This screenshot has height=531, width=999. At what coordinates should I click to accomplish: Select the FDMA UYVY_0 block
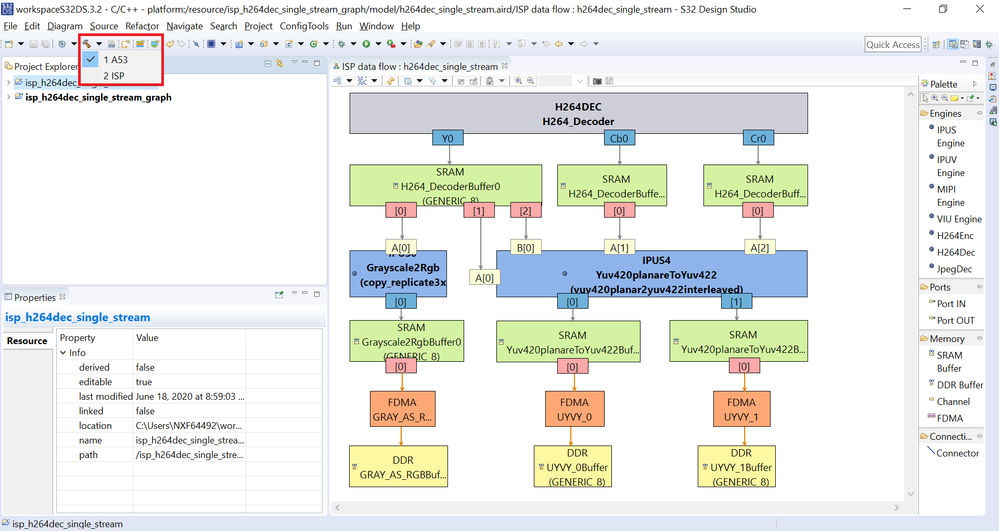click(x=574, y=409)
